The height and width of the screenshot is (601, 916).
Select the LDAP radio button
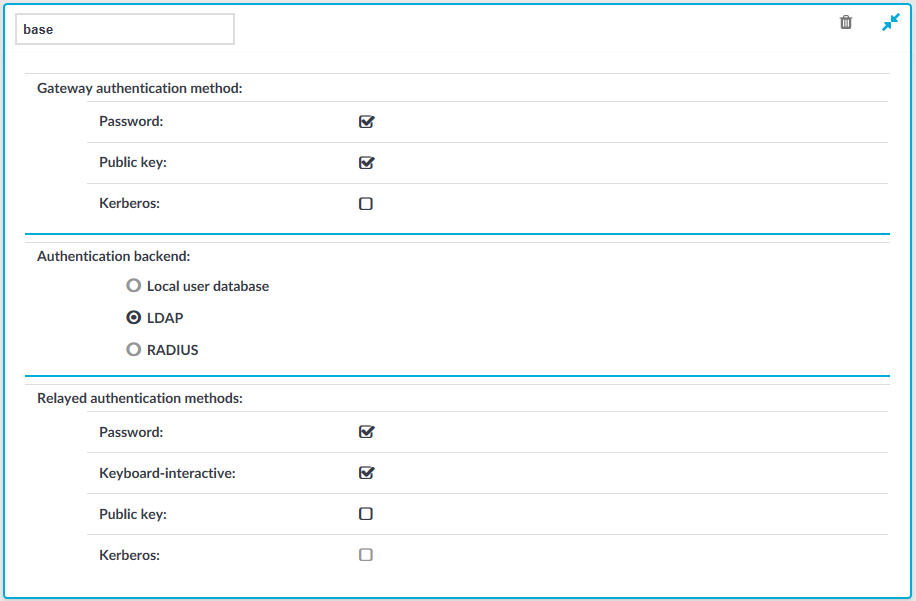[x=134, y=318]
